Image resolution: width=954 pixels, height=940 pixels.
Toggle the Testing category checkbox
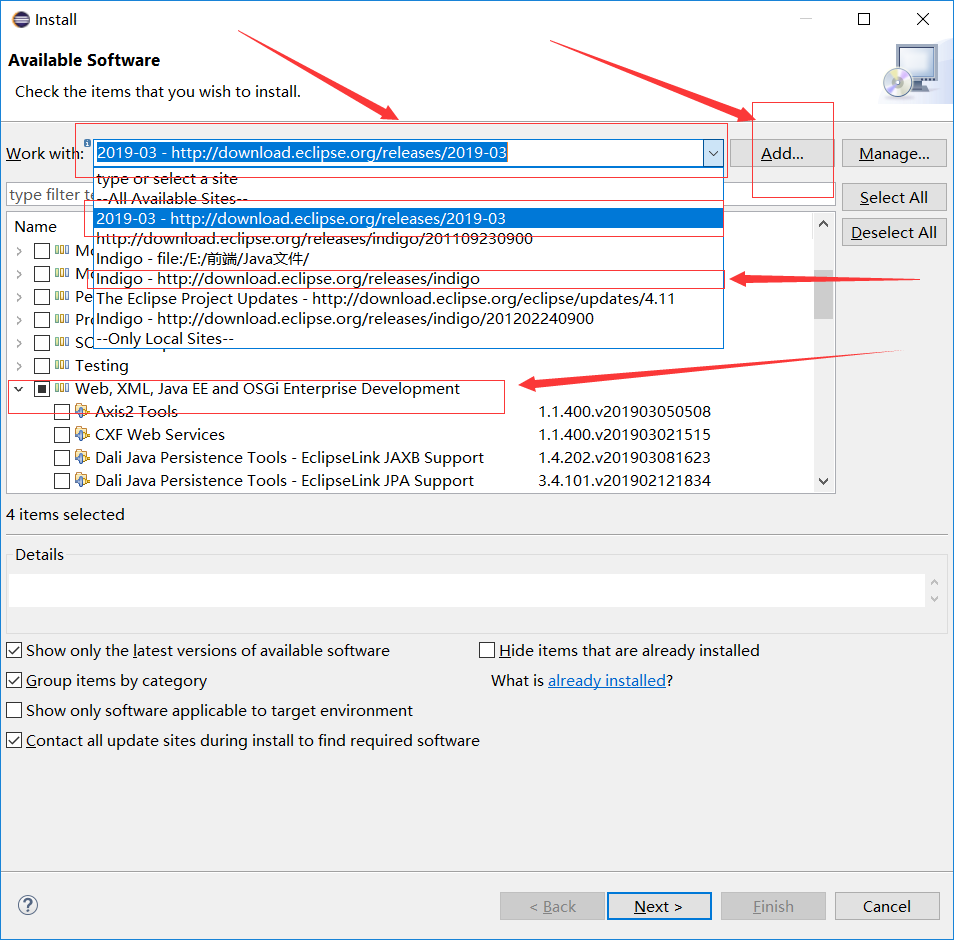42,366
